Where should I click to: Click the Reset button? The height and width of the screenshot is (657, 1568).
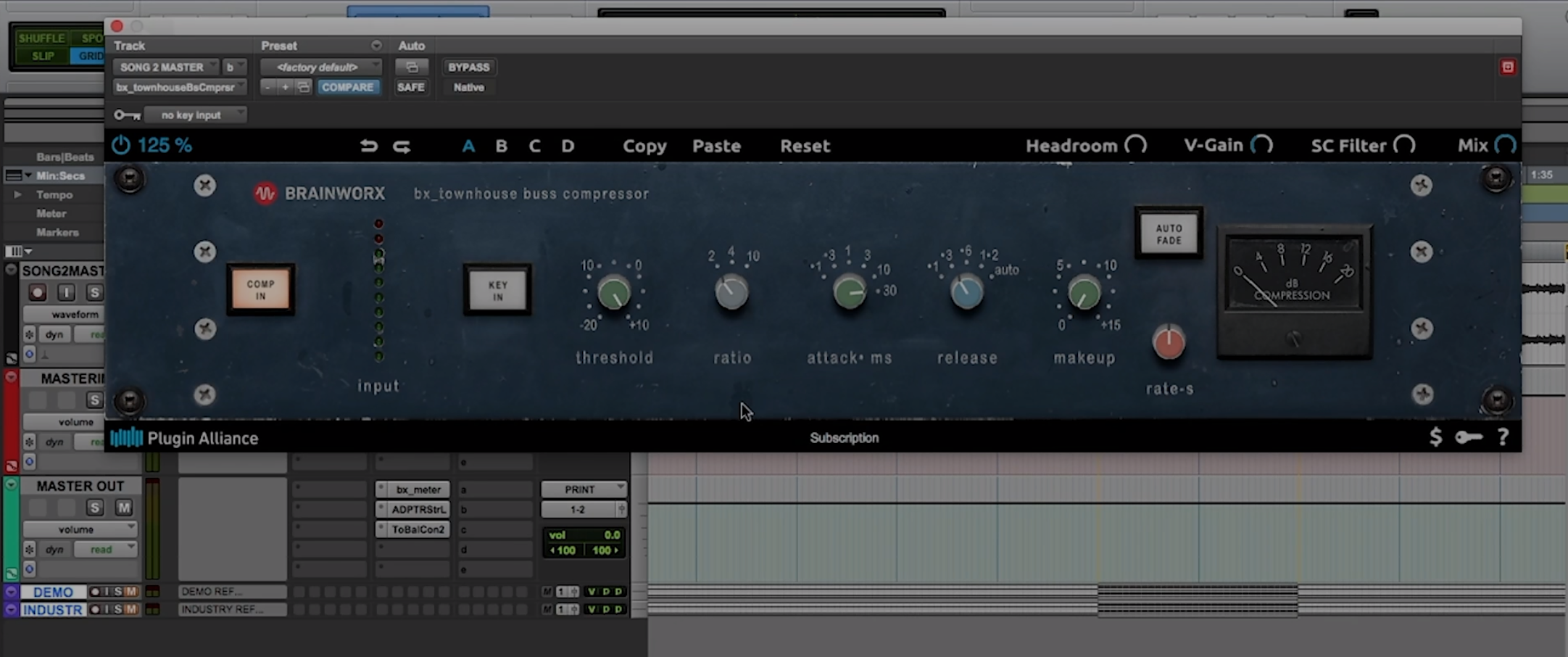click(805, 146)
